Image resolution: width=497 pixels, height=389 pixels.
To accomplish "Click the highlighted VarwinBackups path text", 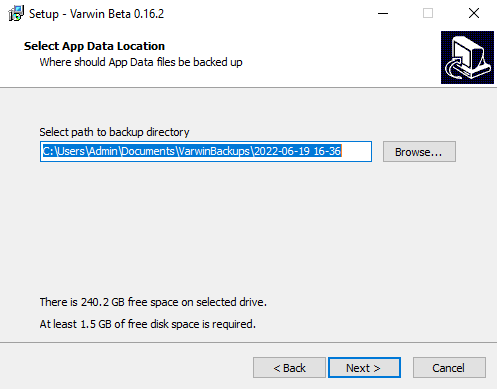I will coord(192,151).
